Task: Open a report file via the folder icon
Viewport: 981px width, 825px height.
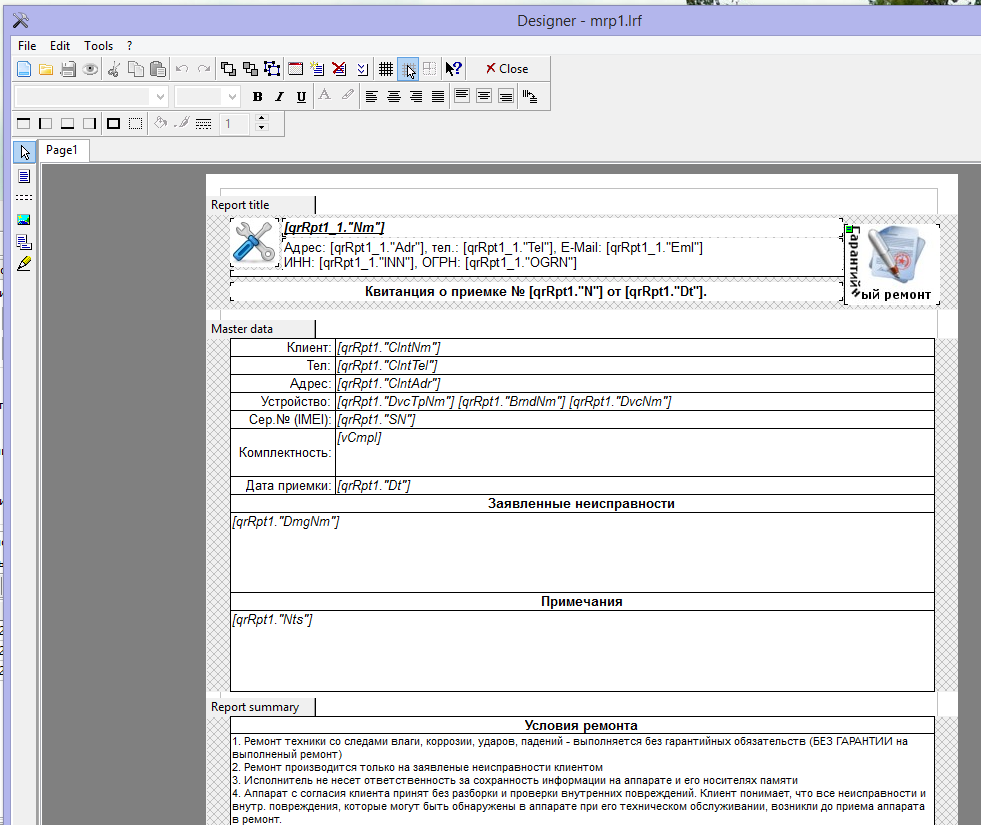Action: point(46,69)
